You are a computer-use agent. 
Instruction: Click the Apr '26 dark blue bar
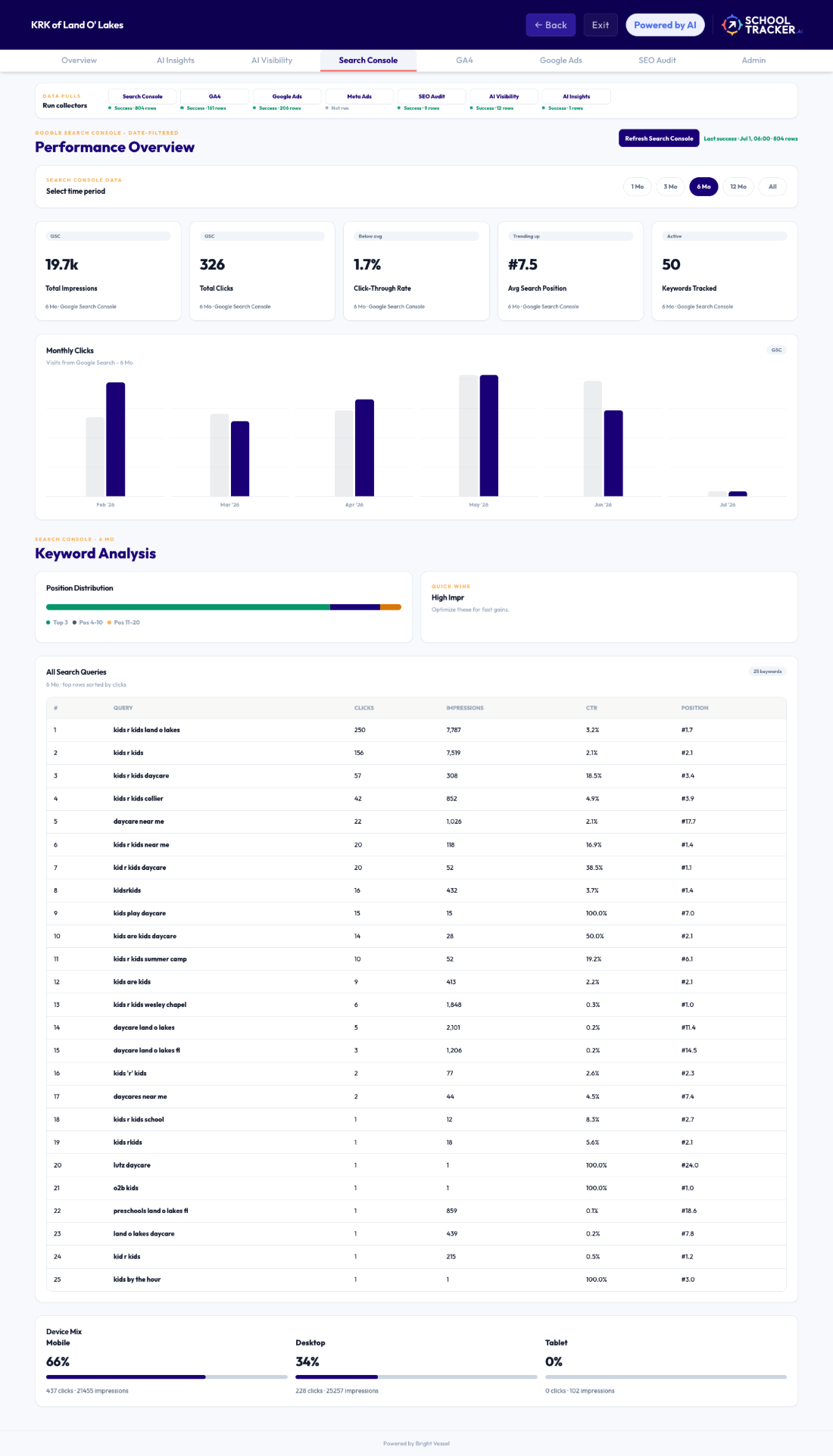tap(364, 447)
